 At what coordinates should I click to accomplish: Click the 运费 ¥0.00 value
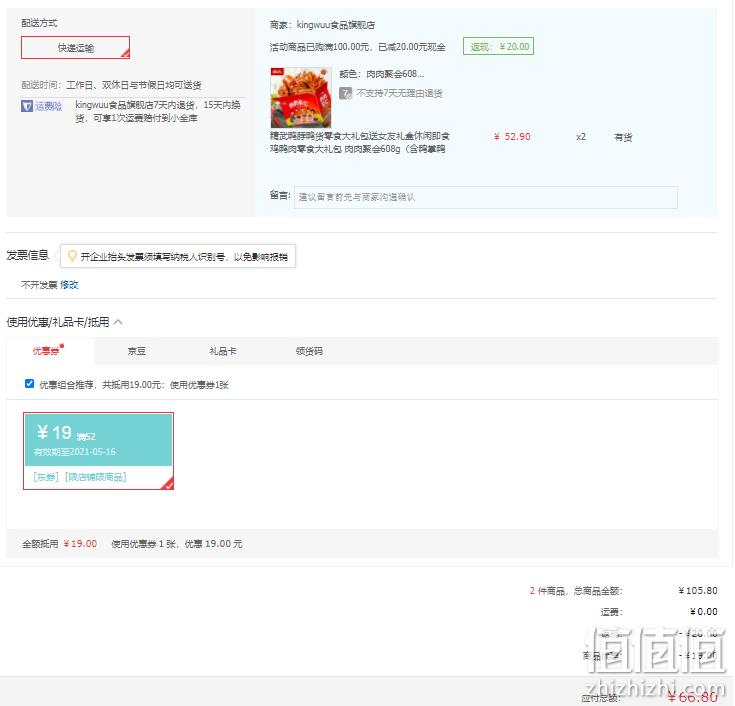tap(704, 612)
